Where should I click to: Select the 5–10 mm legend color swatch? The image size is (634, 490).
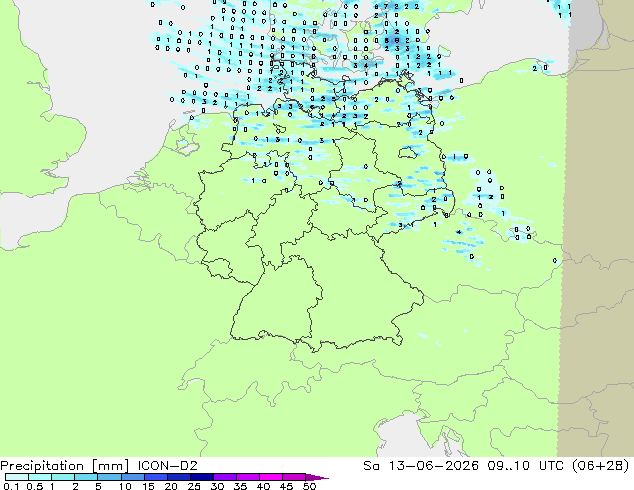pos(109,477)
